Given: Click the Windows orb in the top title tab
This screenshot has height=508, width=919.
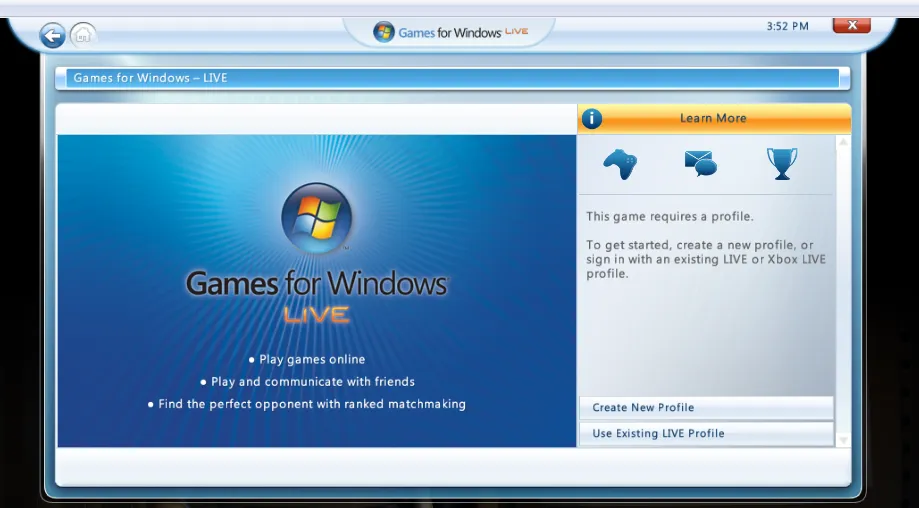Looking at the screenshot, I should [x=384, y=32].
